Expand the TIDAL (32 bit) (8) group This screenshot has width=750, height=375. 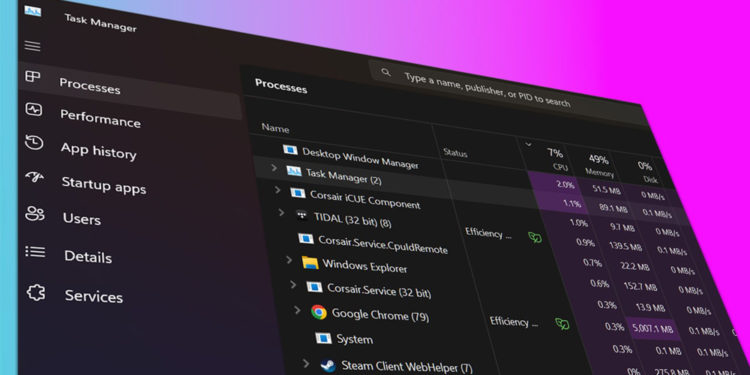pos(281,212)
